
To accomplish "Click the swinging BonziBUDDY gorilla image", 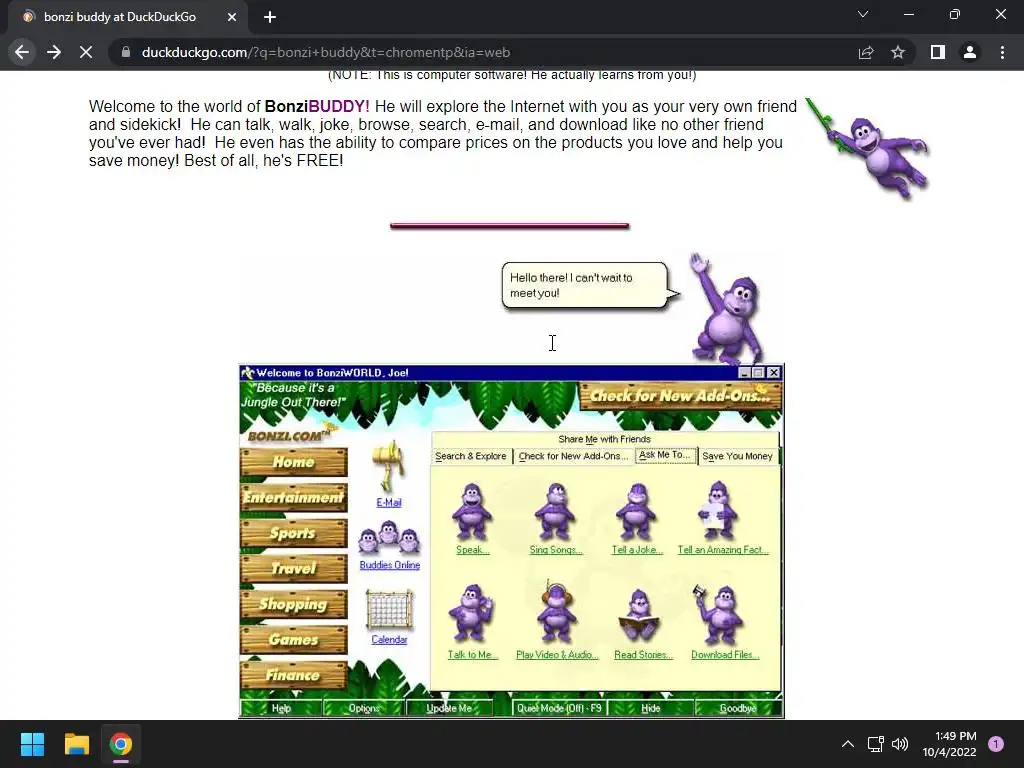I will pyautogui.click(x=869, y=149).
